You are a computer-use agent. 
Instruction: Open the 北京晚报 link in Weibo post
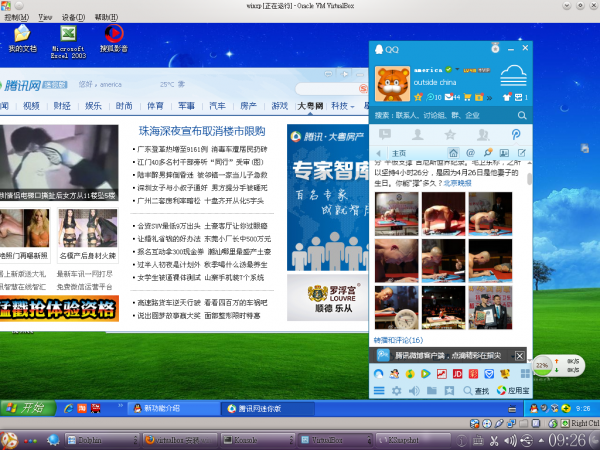pos(457,183)
